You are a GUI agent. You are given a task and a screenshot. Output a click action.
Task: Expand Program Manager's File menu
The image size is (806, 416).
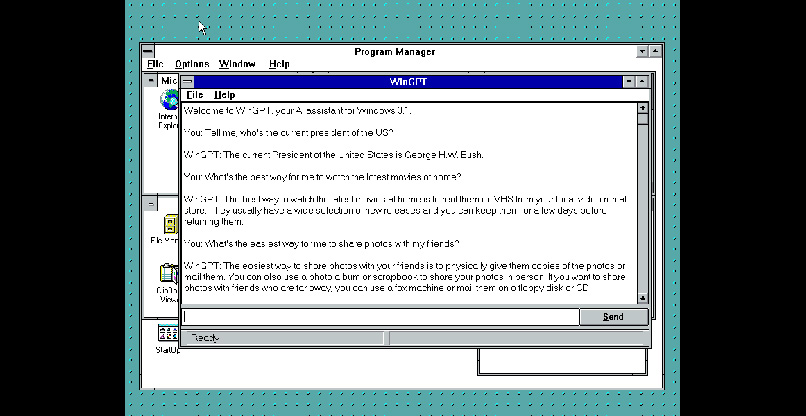point(155,64)
